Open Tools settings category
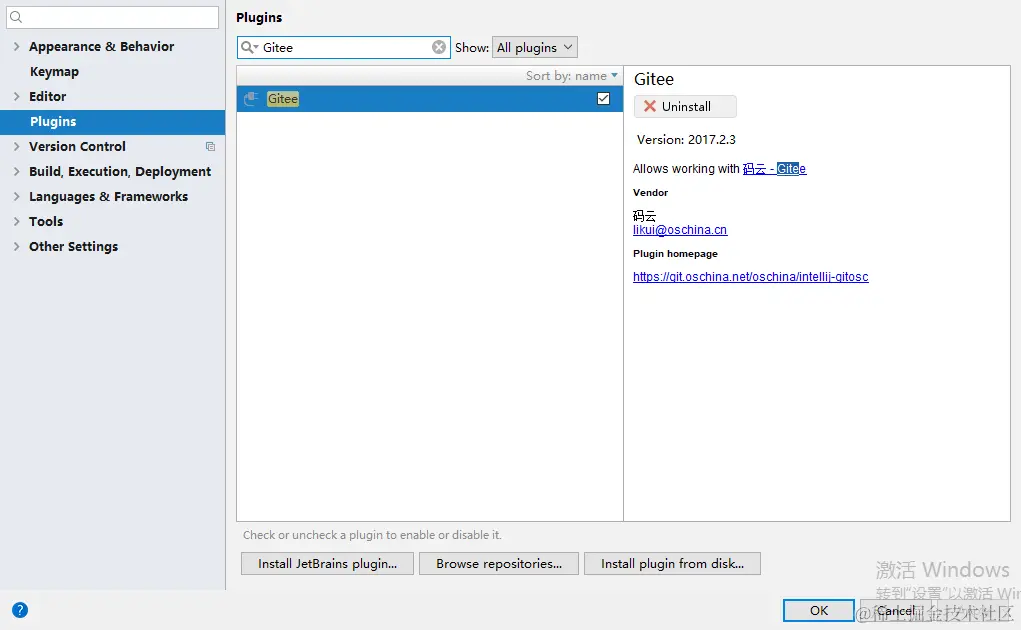1021x630 pixels. (46, 221)
